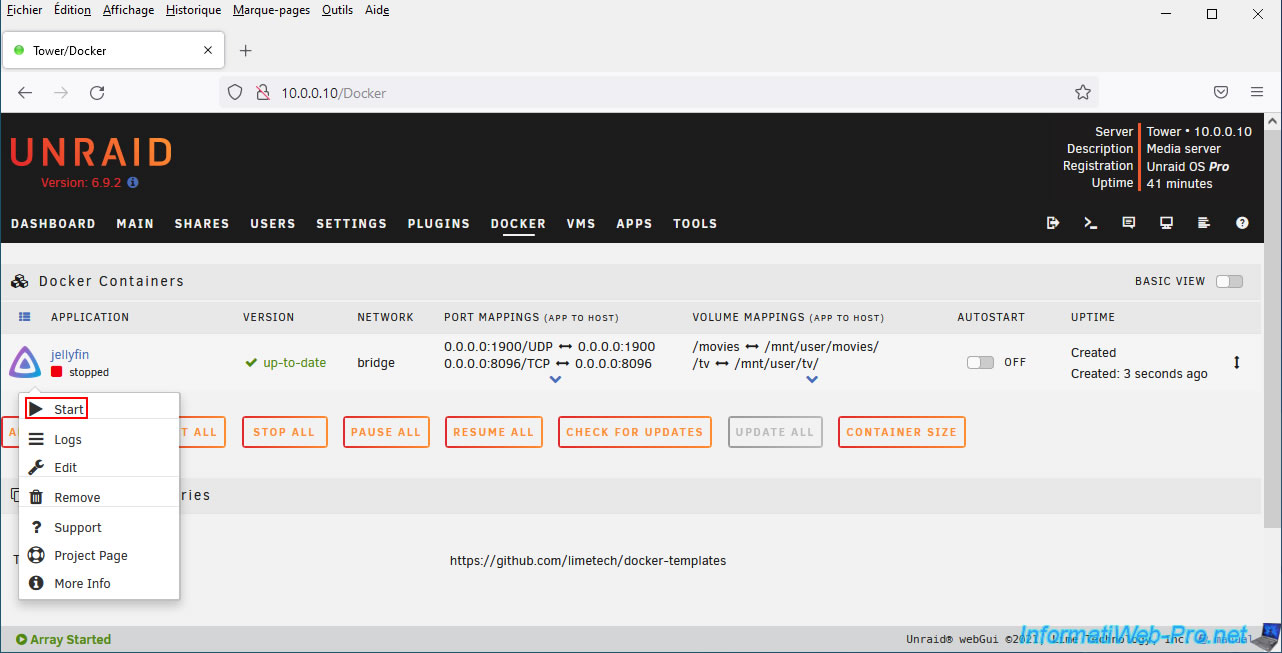Screen dimensions: 1282x653
Task: Open the Firefox application menu hamburger
Action: (x=1257, y=92)
